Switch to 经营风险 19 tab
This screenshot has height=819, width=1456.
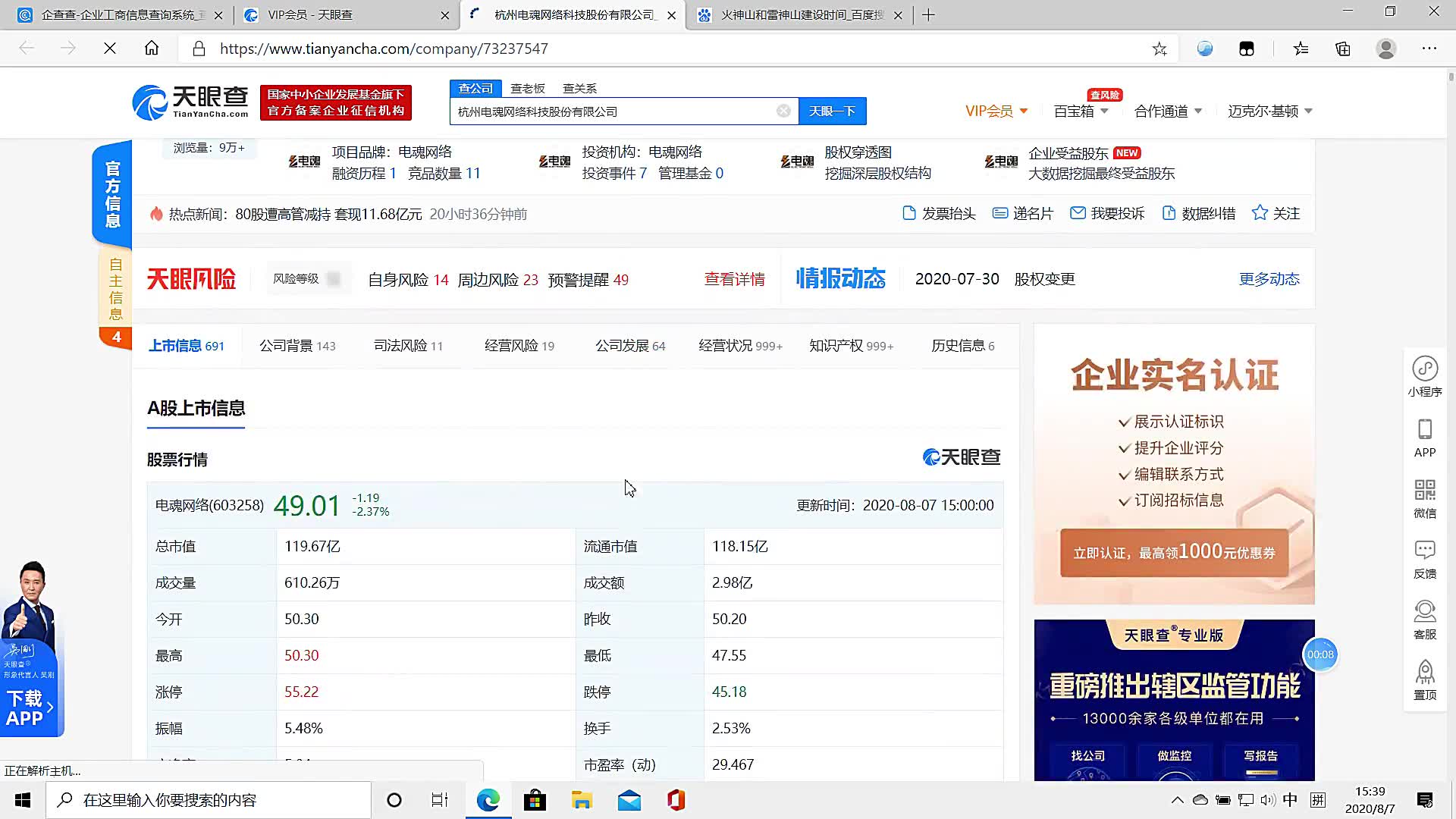519,346
